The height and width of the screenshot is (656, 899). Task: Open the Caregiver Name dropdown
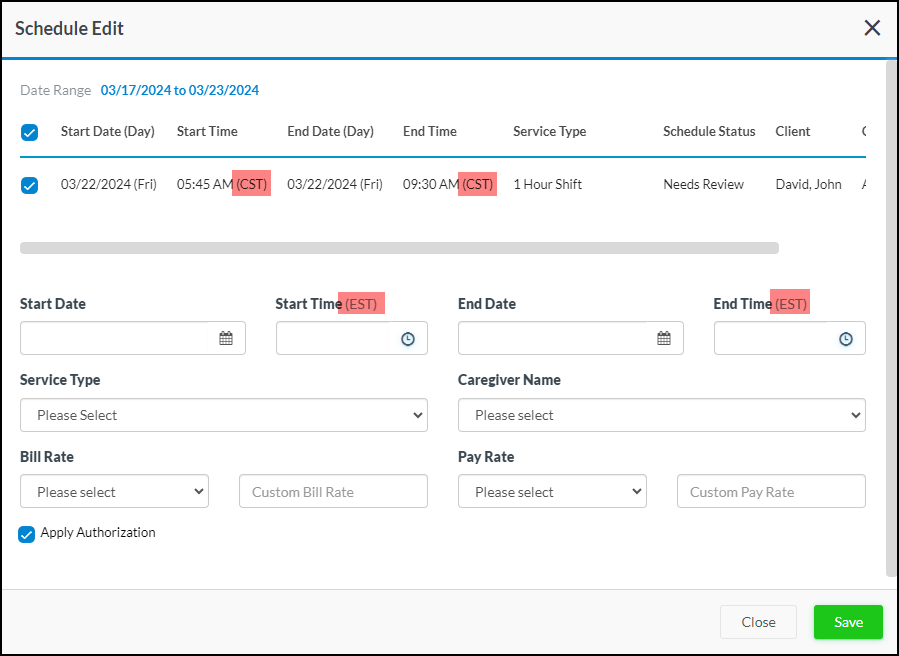tap(661, 415)
